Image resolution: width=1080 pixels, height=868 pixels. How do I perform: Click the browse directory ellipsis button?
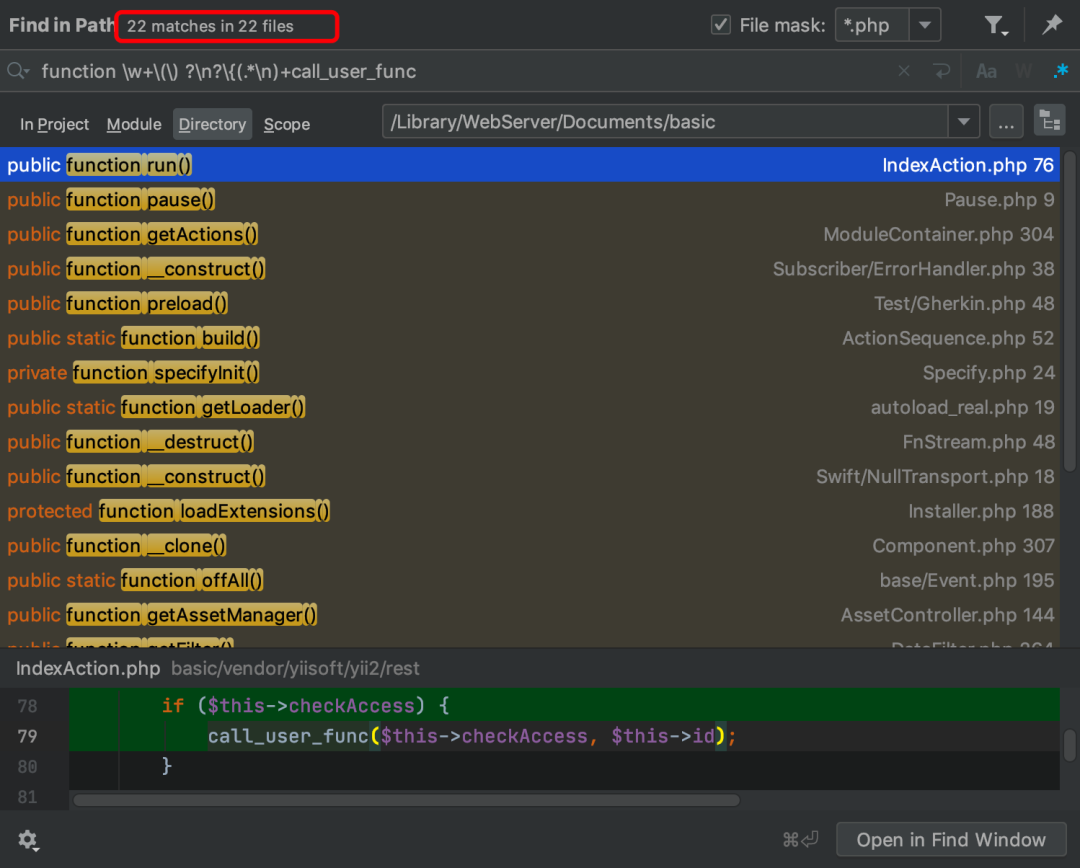tap(1006, 122)
